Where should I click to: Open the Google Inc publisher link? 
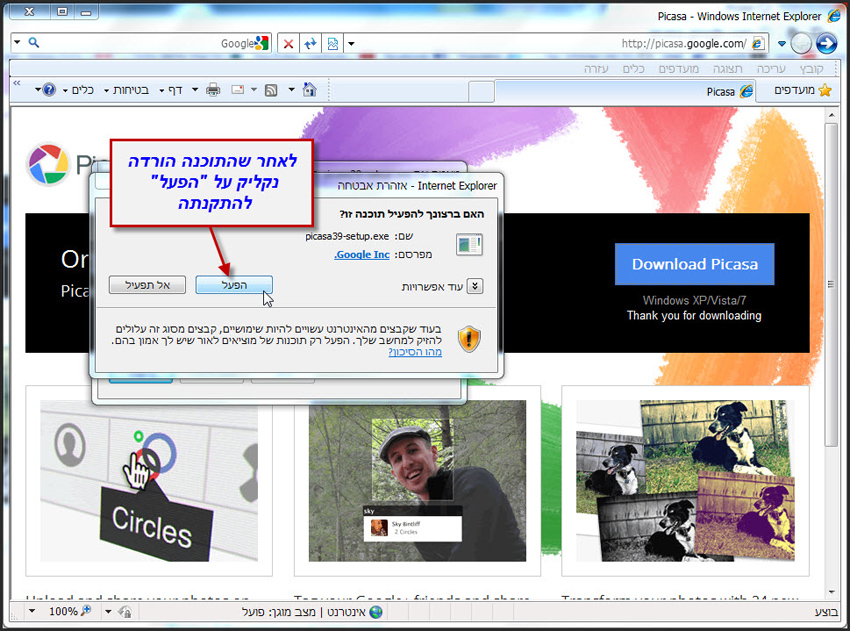click(x=362, y=254)
